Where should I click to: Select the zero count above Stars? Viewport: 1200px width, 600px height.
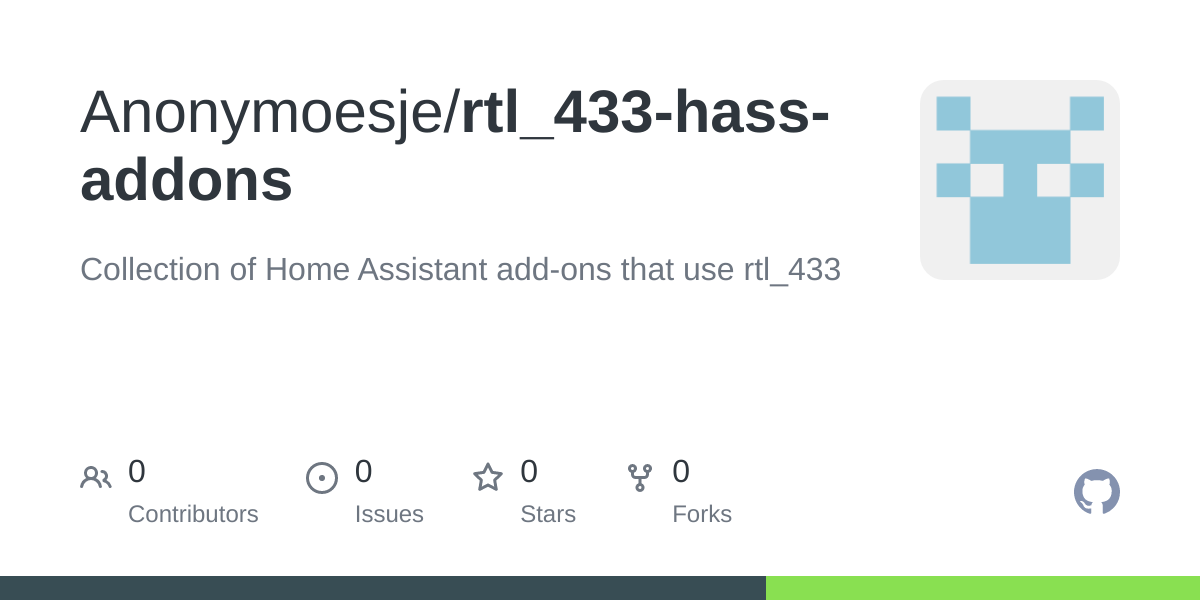coord(529,471)
